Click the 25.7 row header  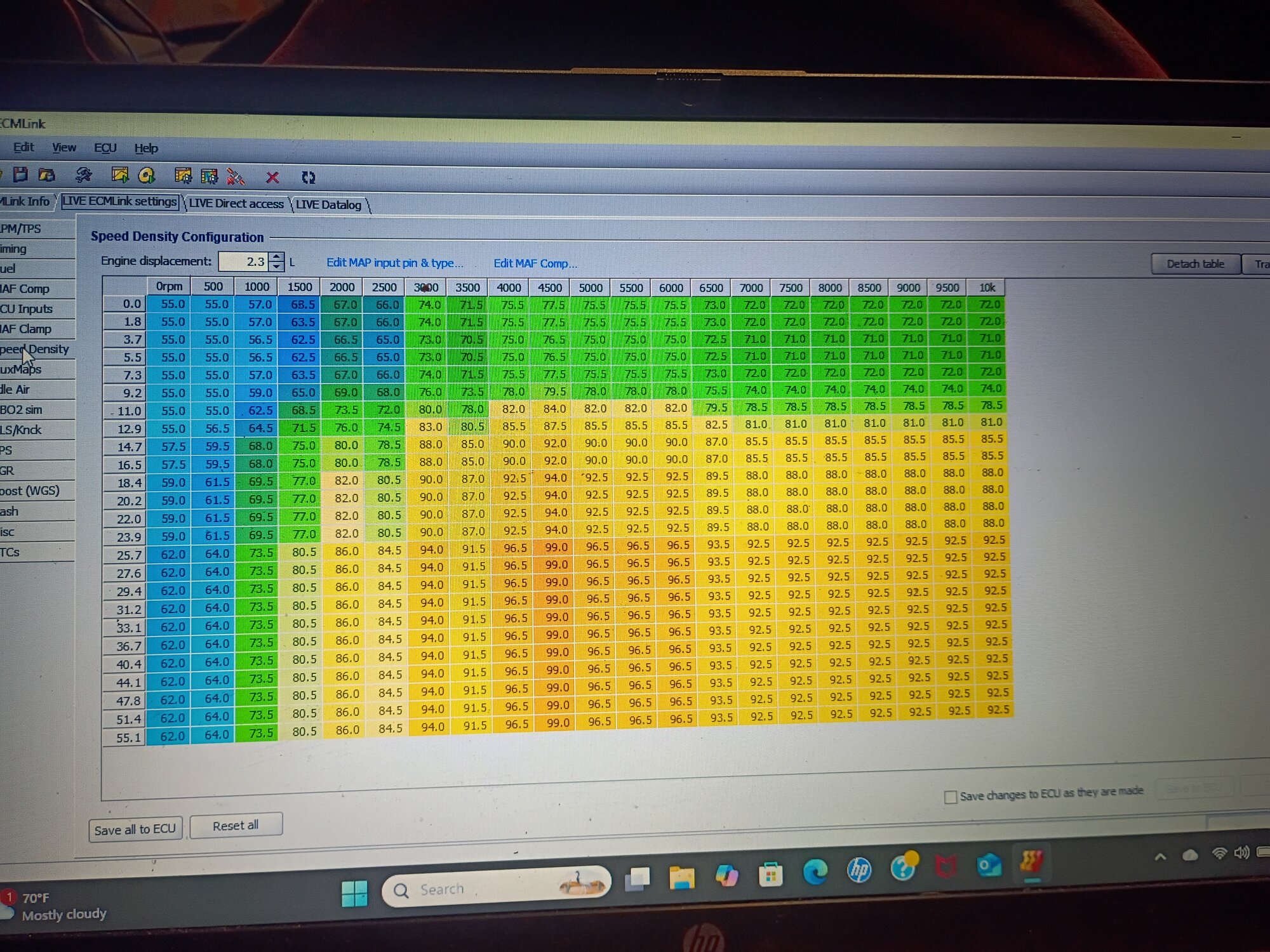click(125, 555)
